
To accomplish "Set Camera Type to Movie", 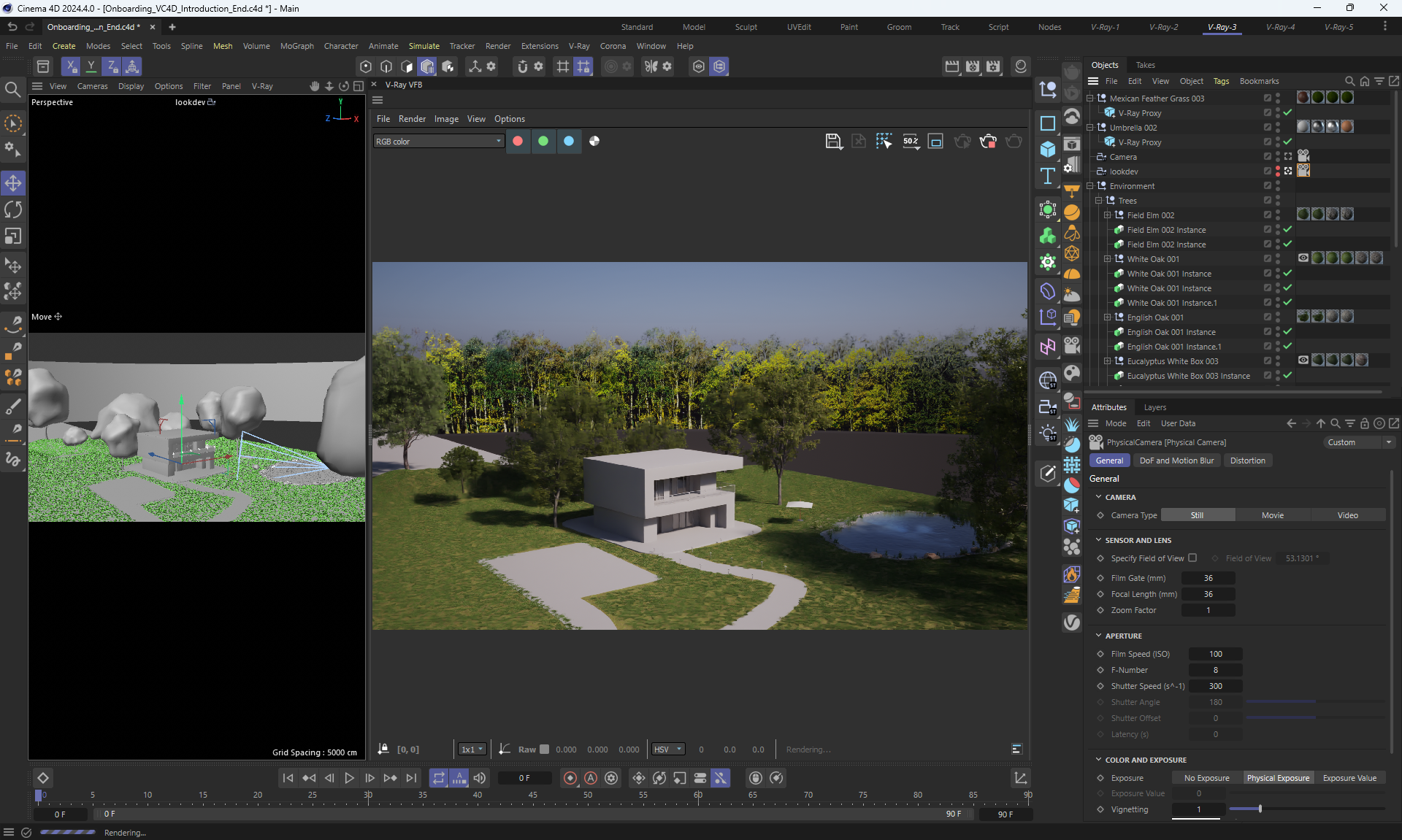I will pyautogui.click(x=1272, y=515).
